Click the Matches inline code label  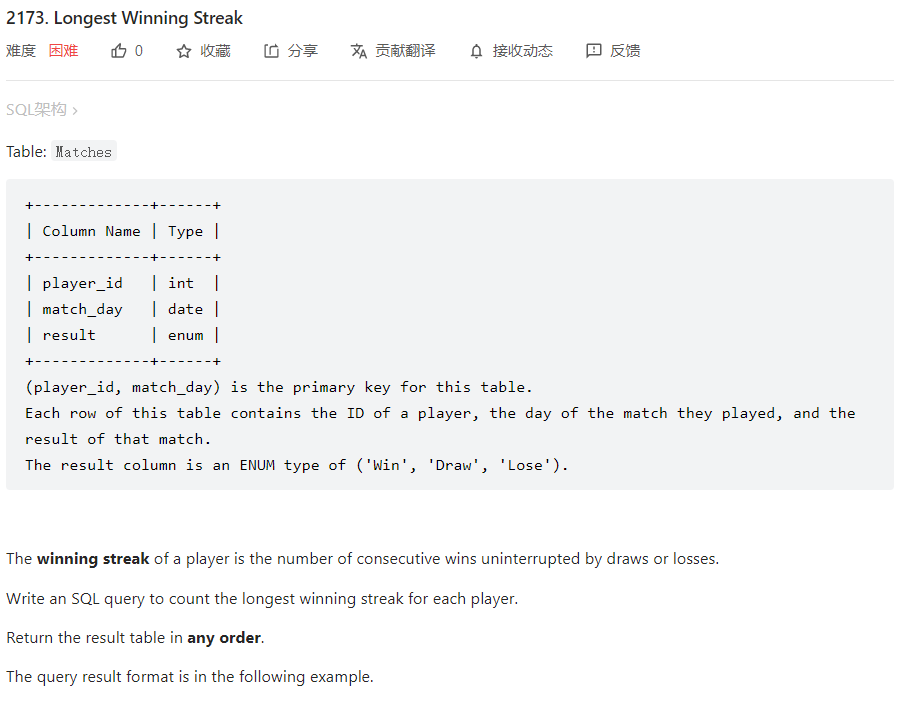coord(84,152)
